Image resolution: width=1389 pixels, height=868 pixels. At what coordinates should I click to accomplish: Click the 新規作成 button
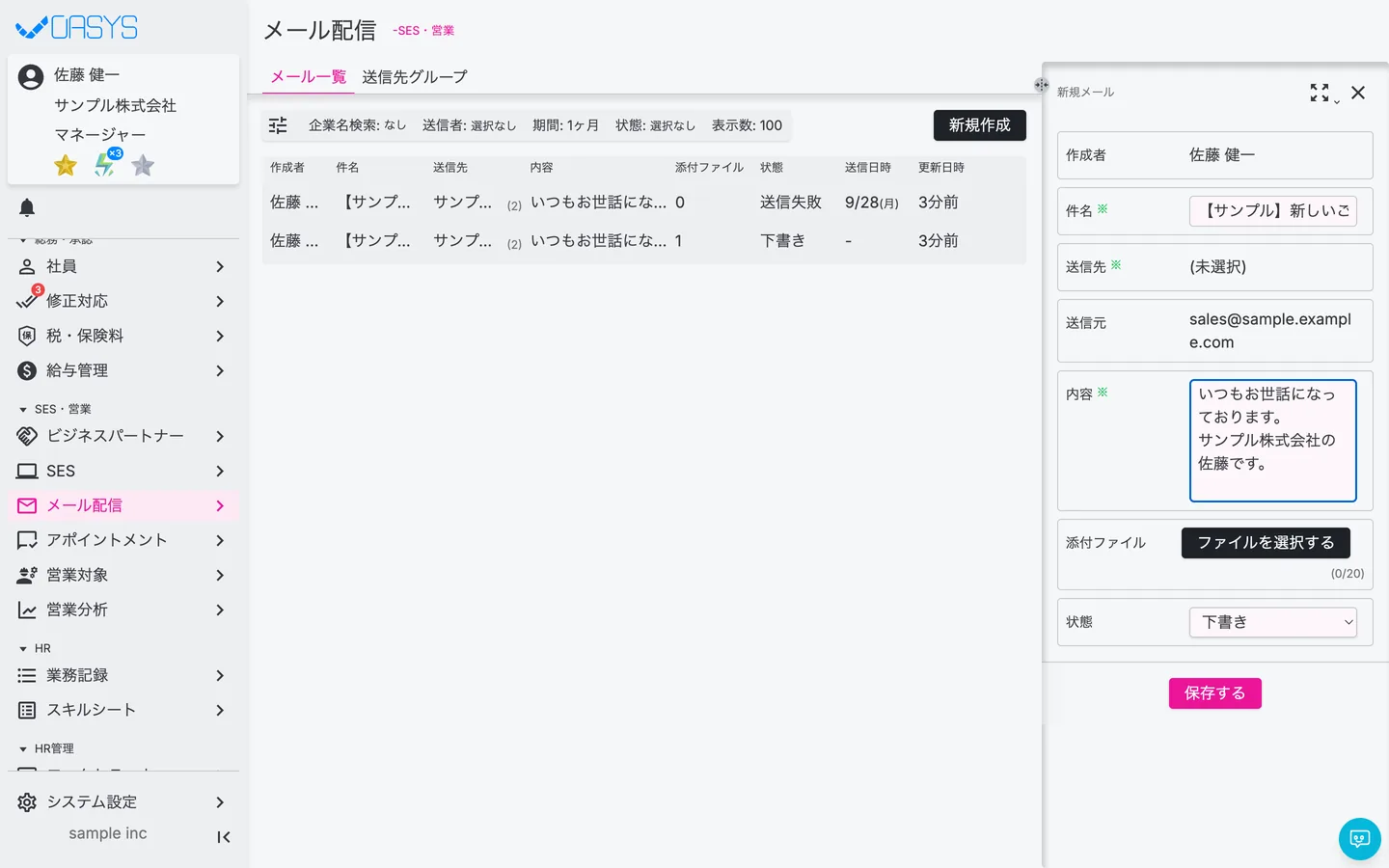coord(980,125)
